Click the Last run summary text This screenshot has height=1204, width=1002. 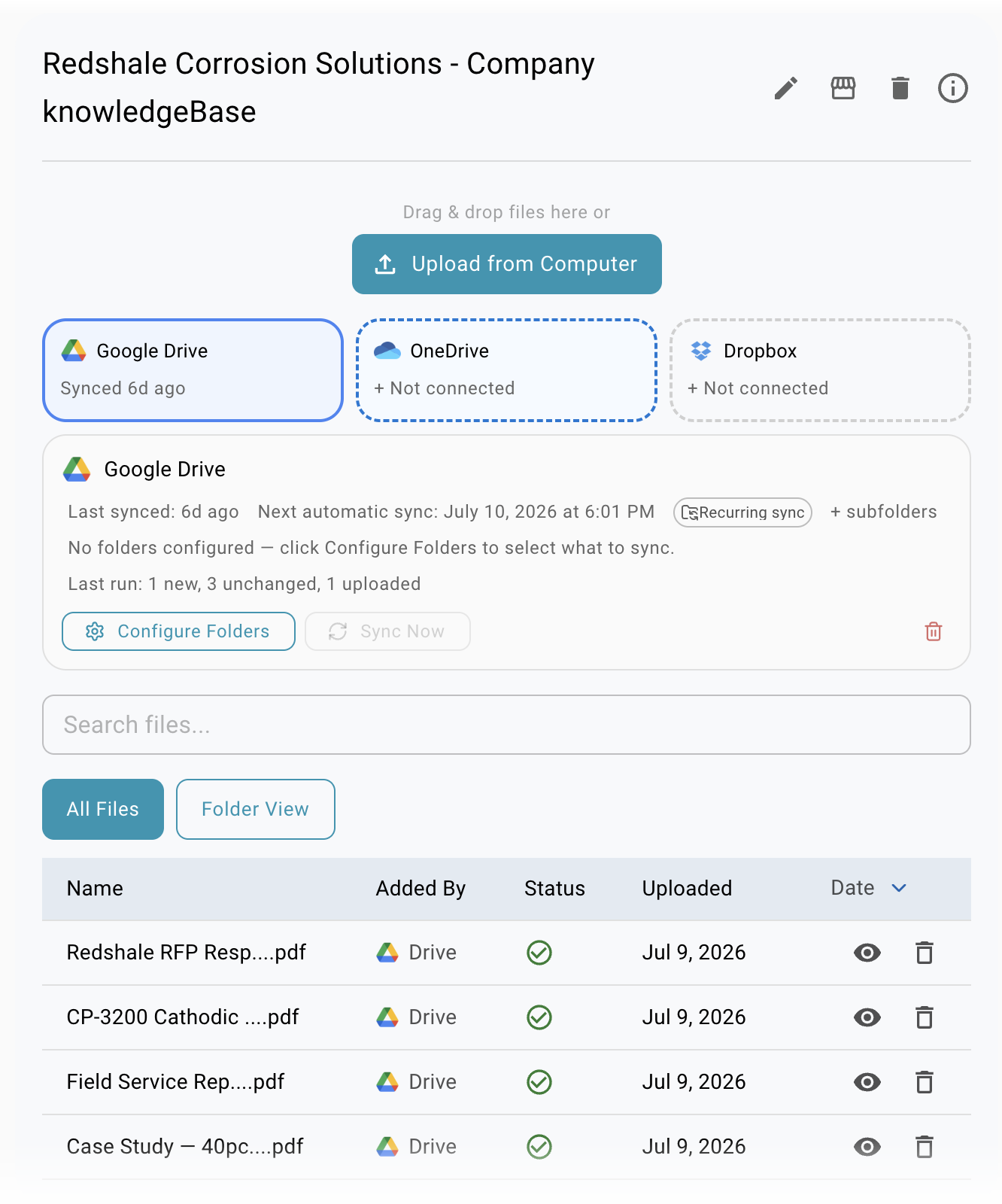244,584
